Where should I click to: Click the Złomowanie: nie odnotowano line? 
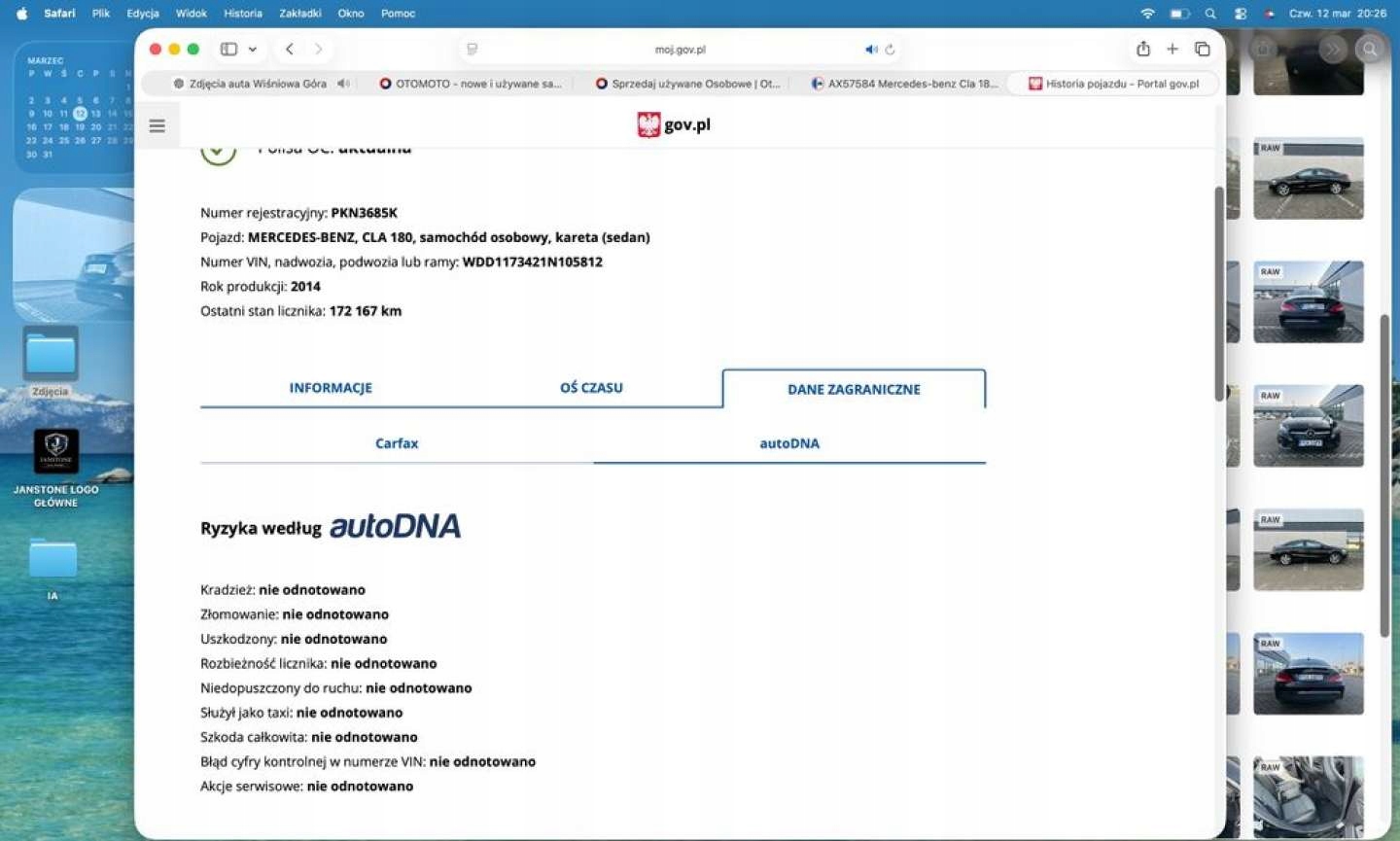(295, 614)
